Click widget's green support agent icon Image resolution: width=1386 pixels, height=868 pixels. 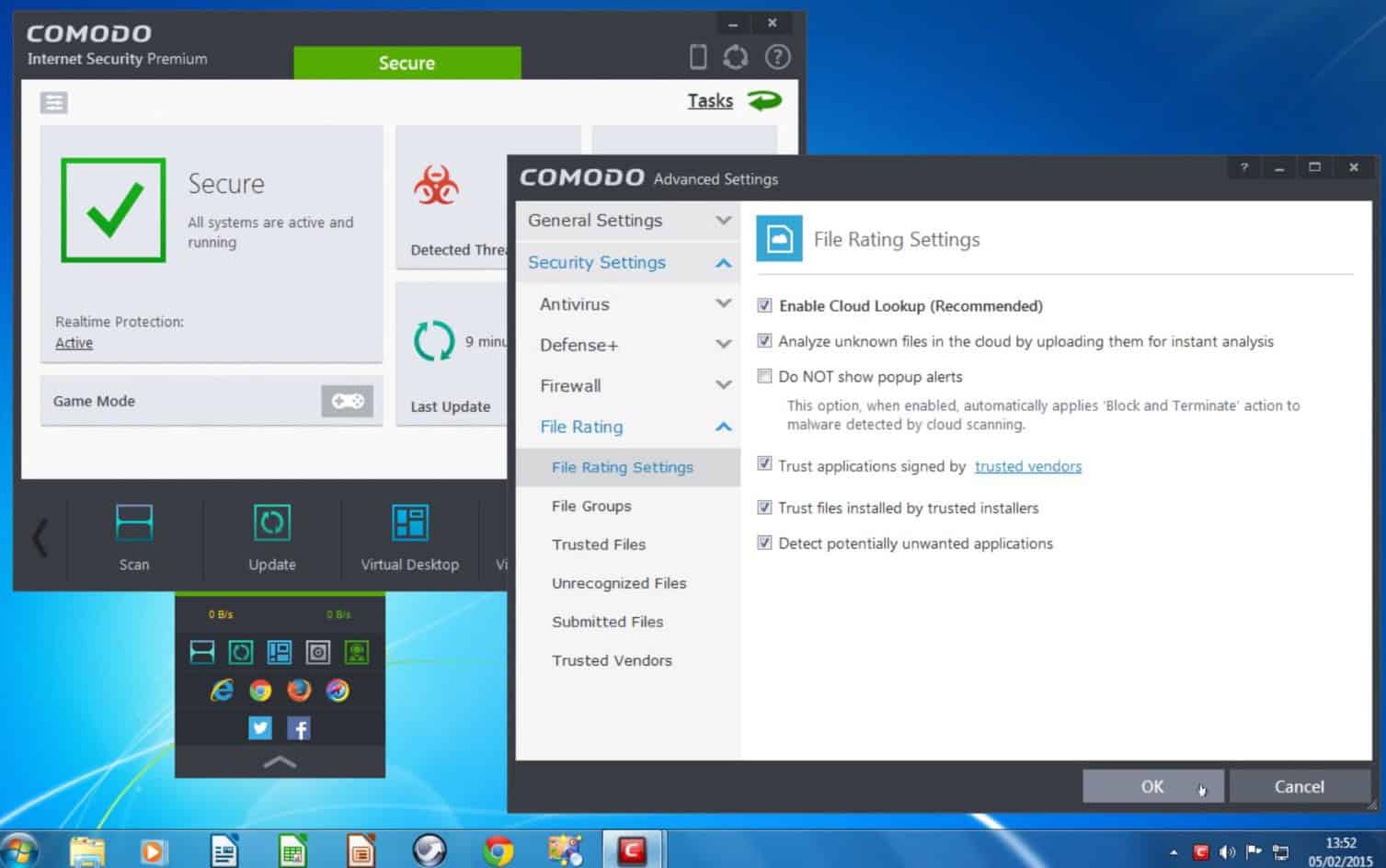[x=357, y=652]
